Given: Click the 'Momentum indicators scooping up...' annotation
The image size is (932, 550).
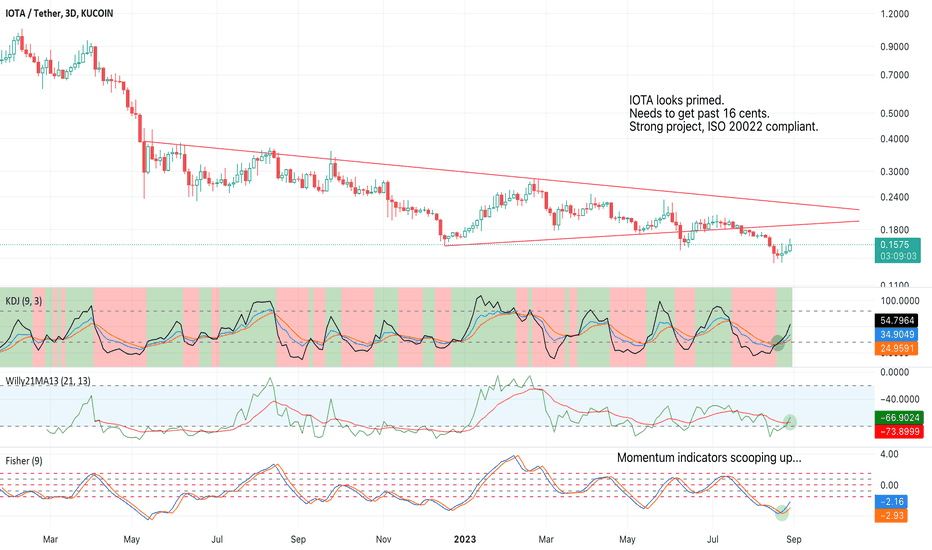Looking at the screenshot, I should click(x=709, y=457).
